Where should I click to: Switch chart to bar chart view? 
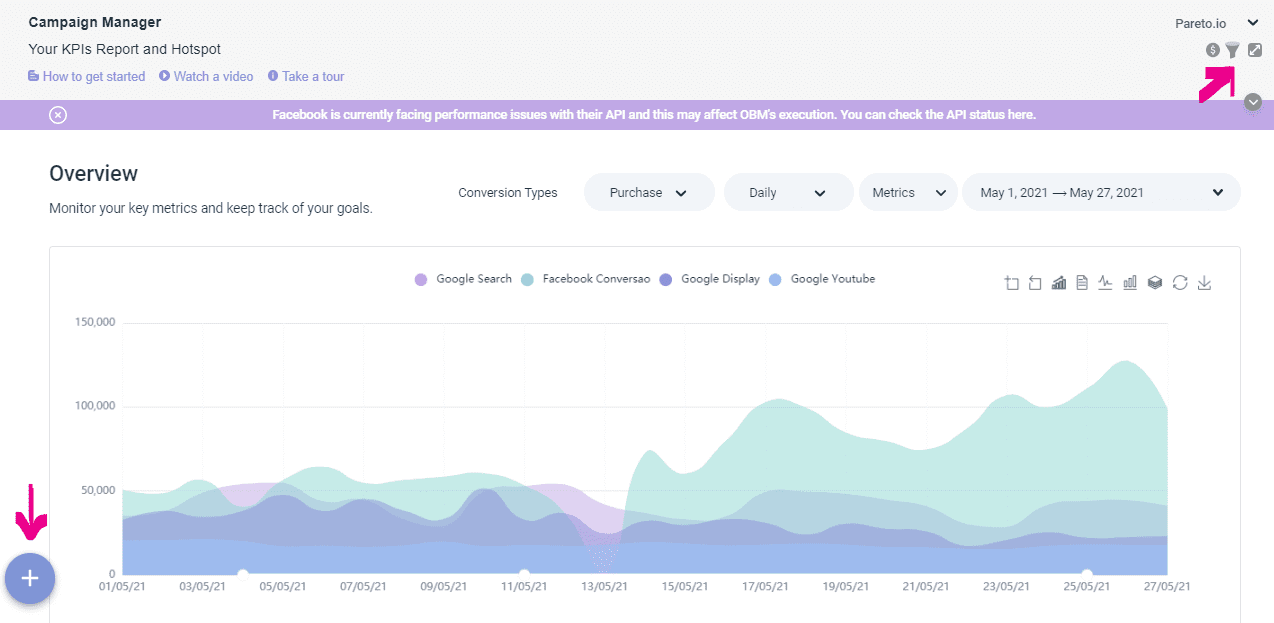point(1130,283)
